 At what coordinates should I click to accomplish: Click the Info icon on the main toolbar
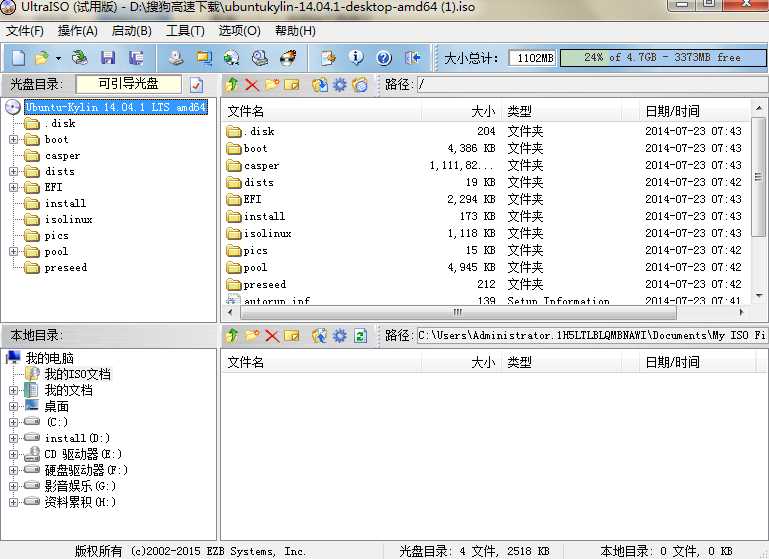tap(356, 58)
